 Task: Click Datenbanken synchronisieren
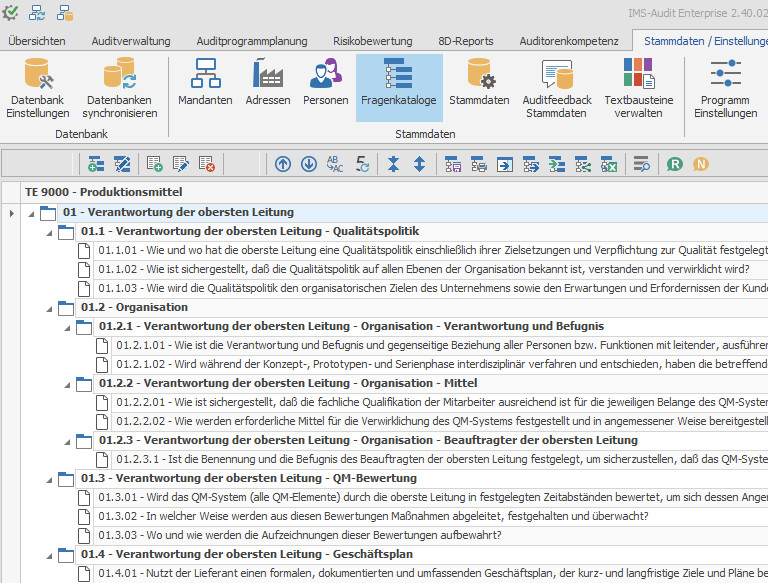[x=120, y=88]
